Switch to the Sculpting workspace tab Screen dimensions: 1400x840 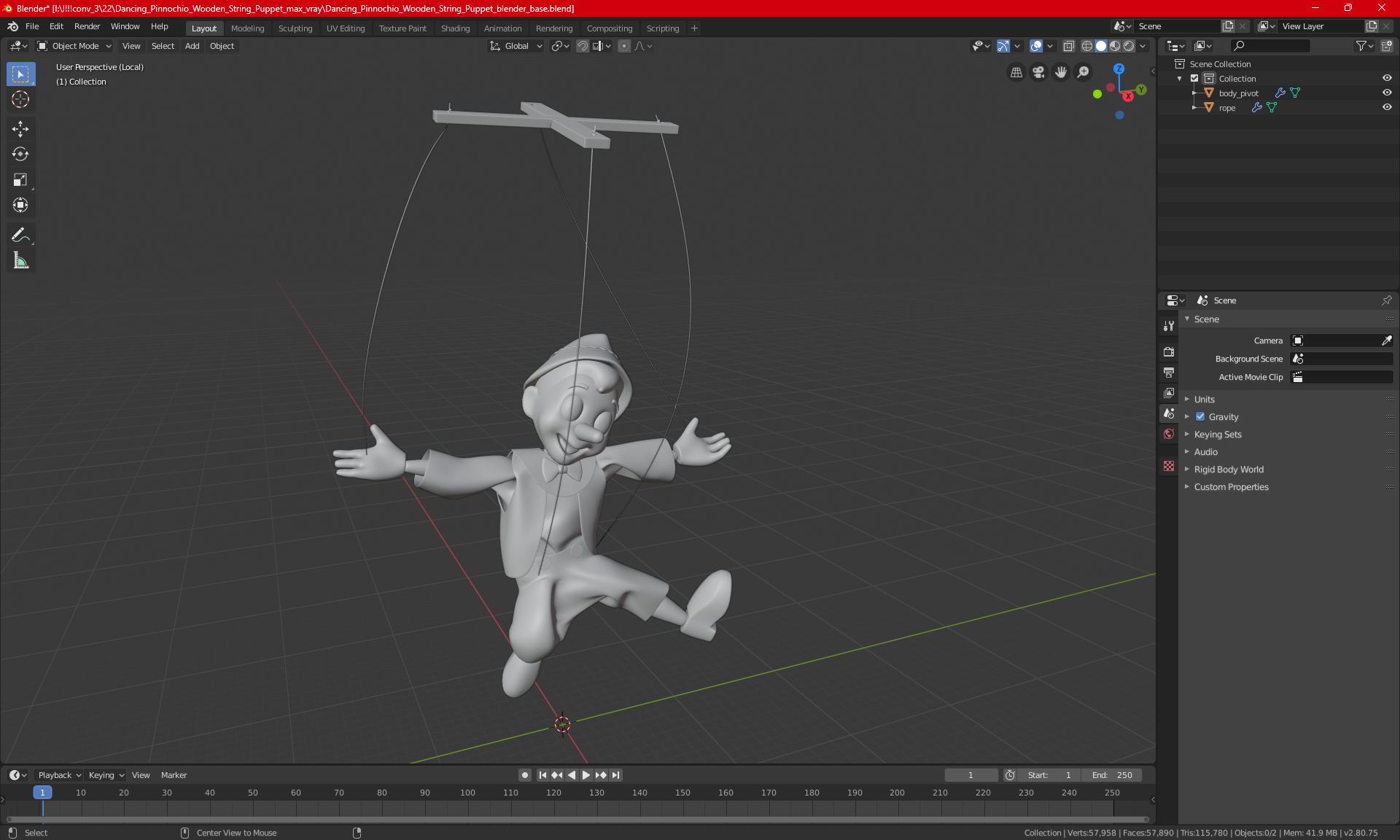click(x=295, y=28)
